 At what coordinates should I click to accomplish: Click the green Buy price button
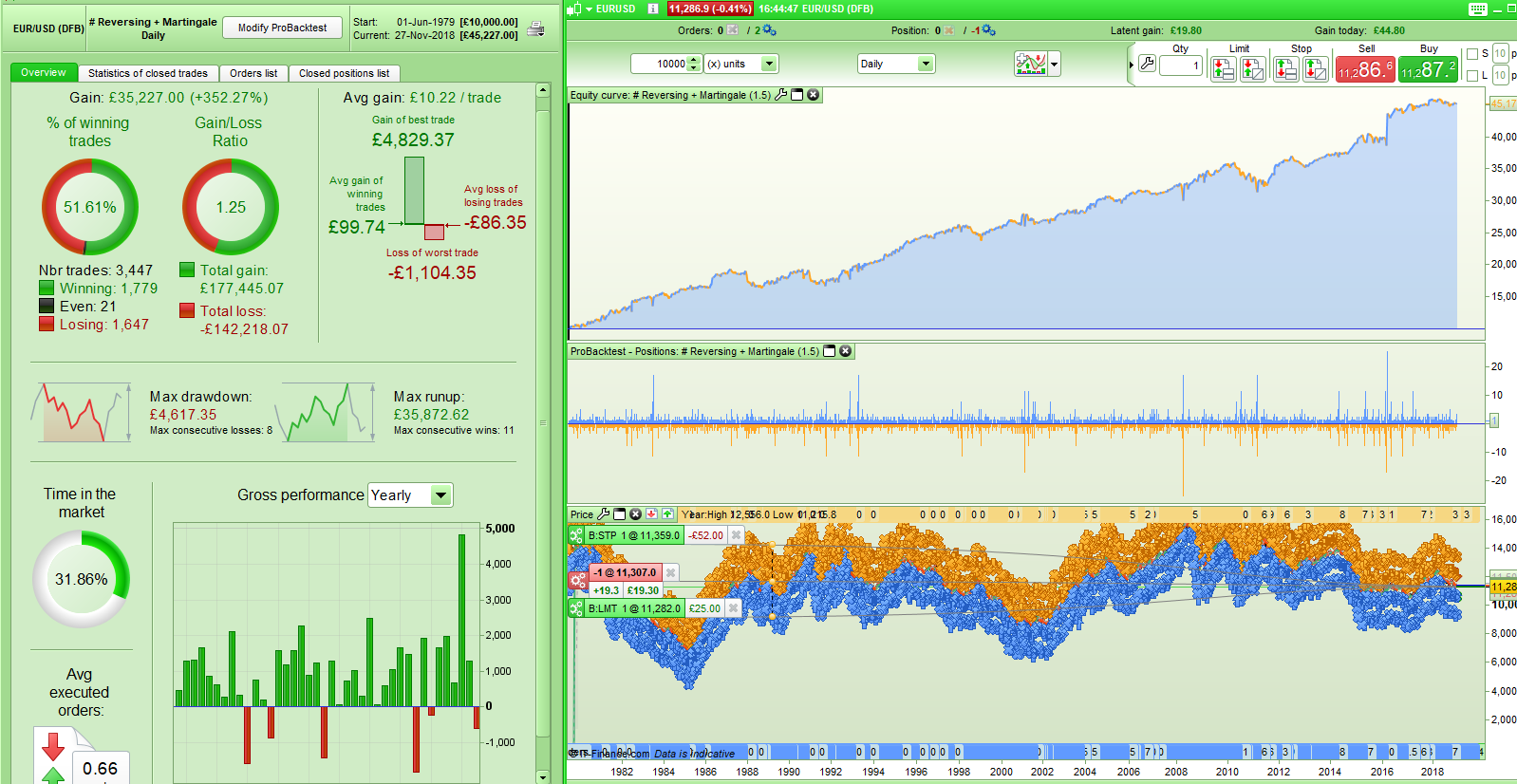point(1428,69)
